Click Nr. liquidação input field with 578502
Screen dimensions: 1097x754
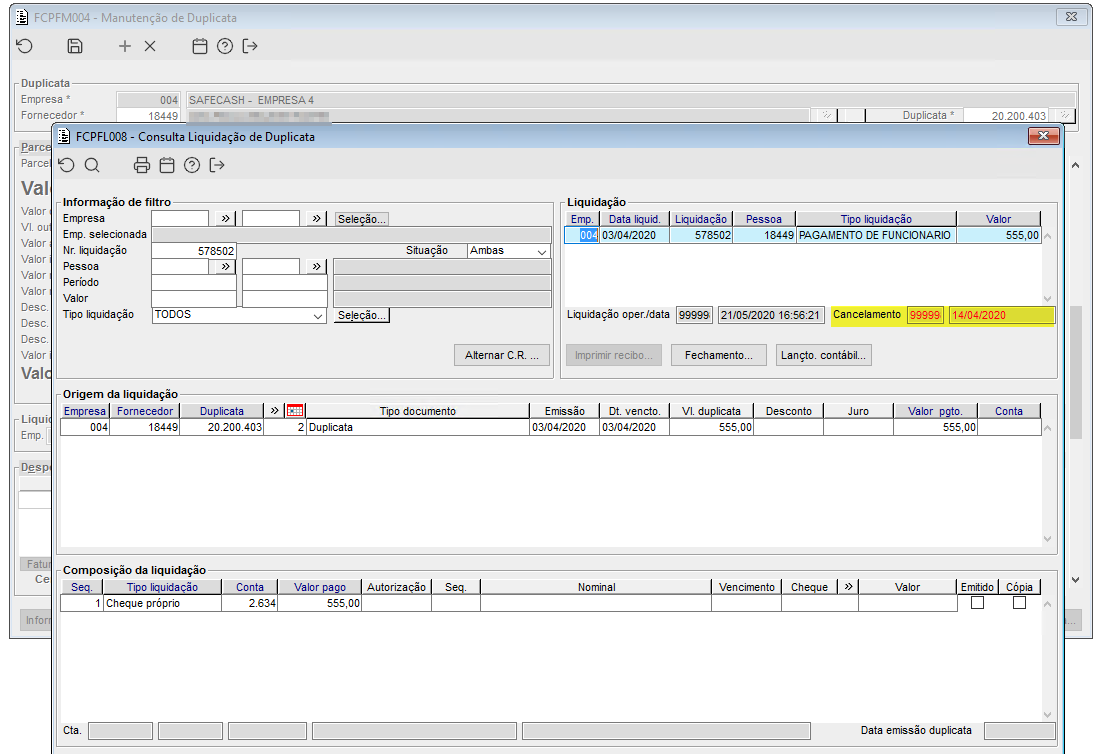pyautogui.click(x=194, y=250)
